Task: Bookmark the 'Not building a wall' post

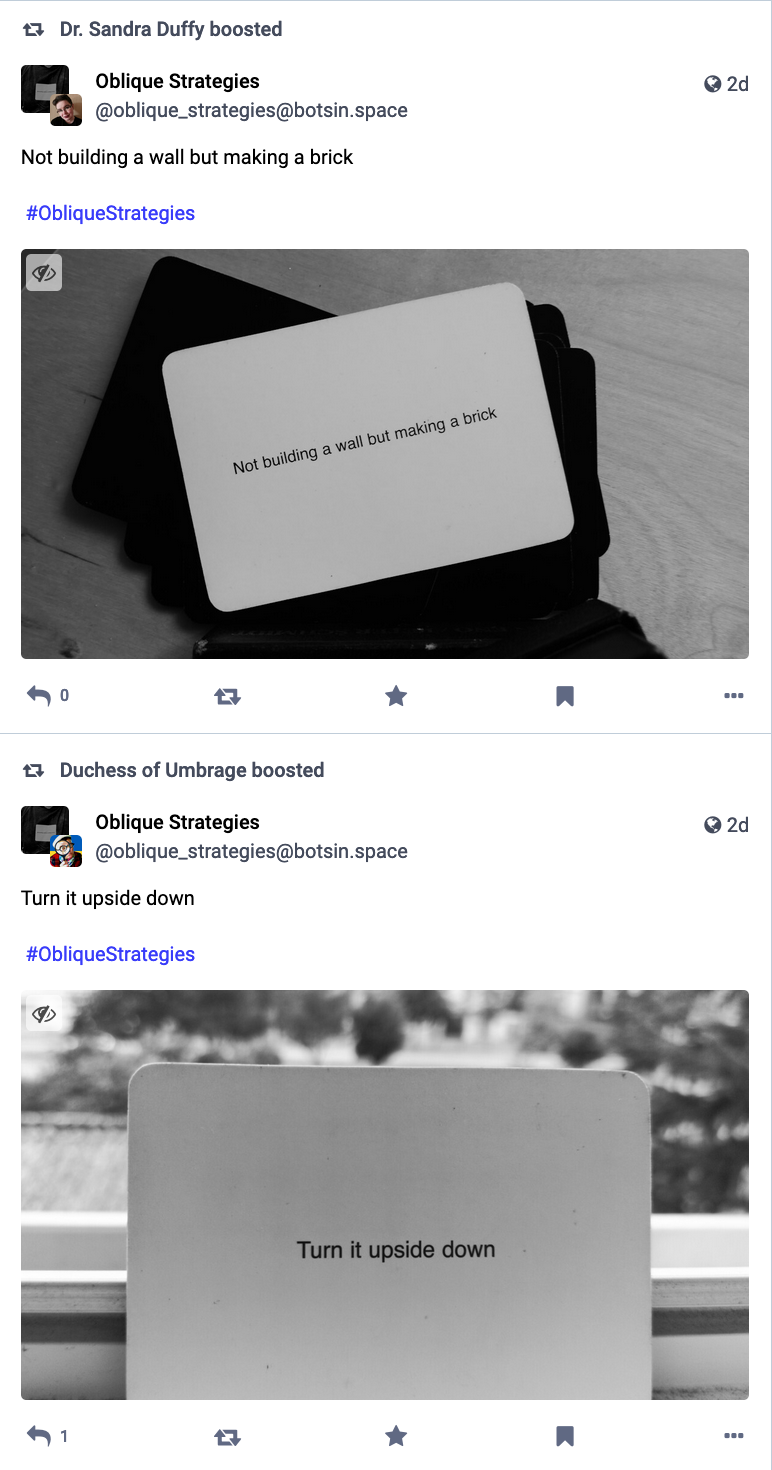Action: pyautogui.click(x=565, y=696)
